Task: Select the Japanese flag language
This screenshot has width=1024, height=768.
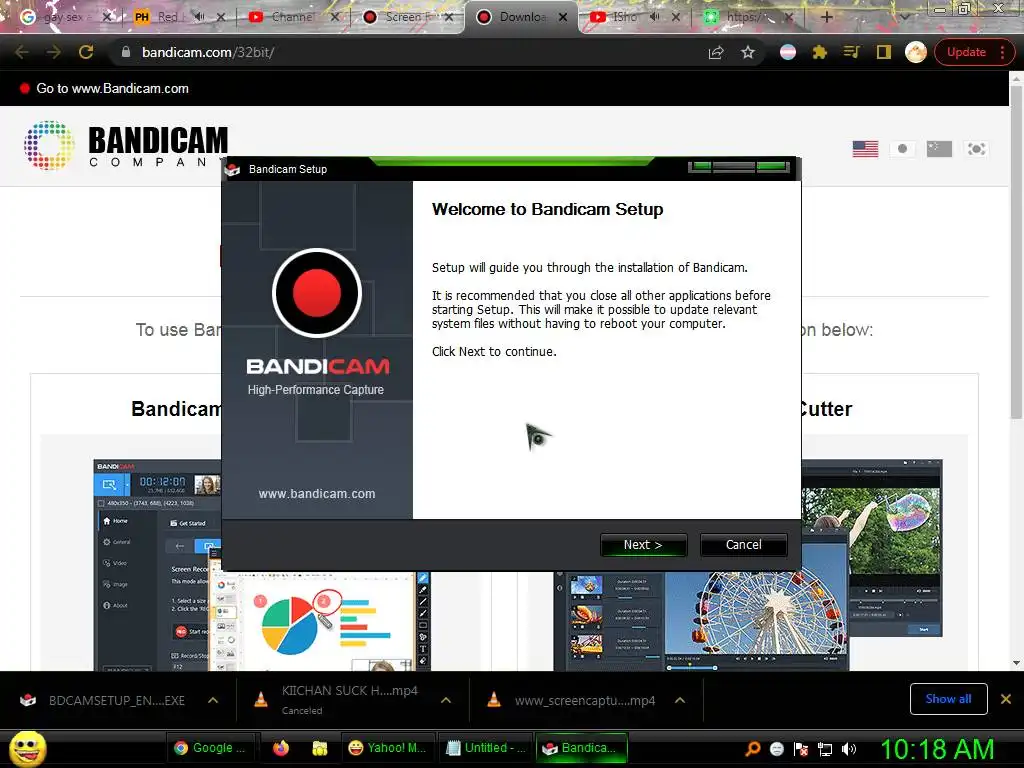Action: pyautogui.click(x=902, y=149)
